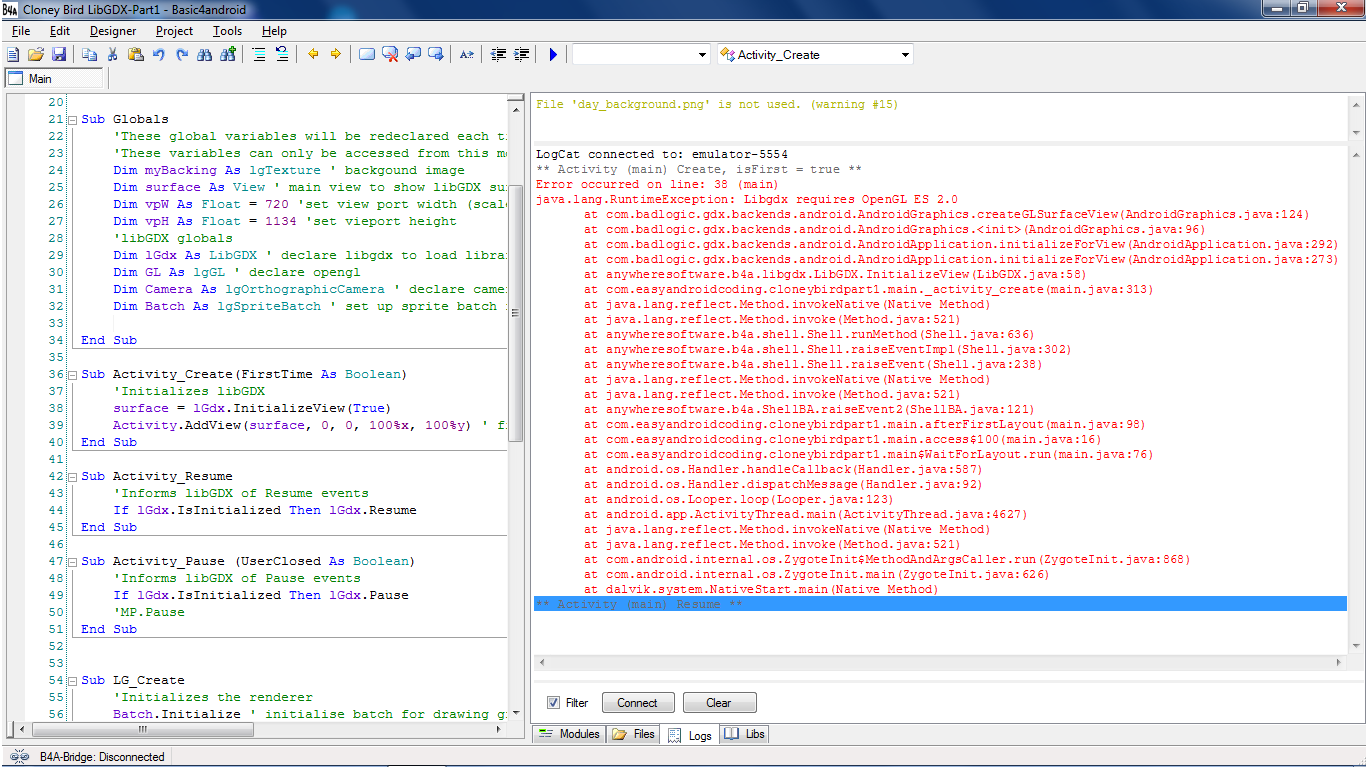Open the Designer menu
Screen dimensions: 1366x768
(x=113, y=31)
